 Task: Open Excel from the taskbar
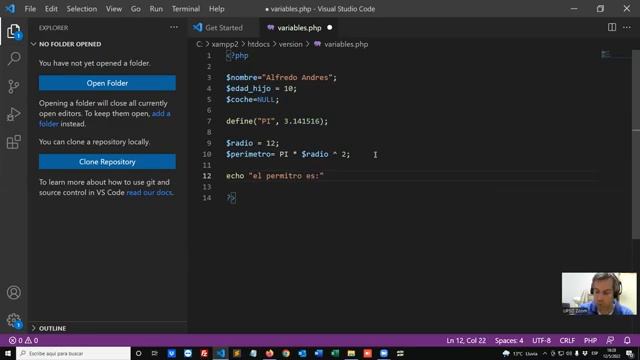[335, 353]
